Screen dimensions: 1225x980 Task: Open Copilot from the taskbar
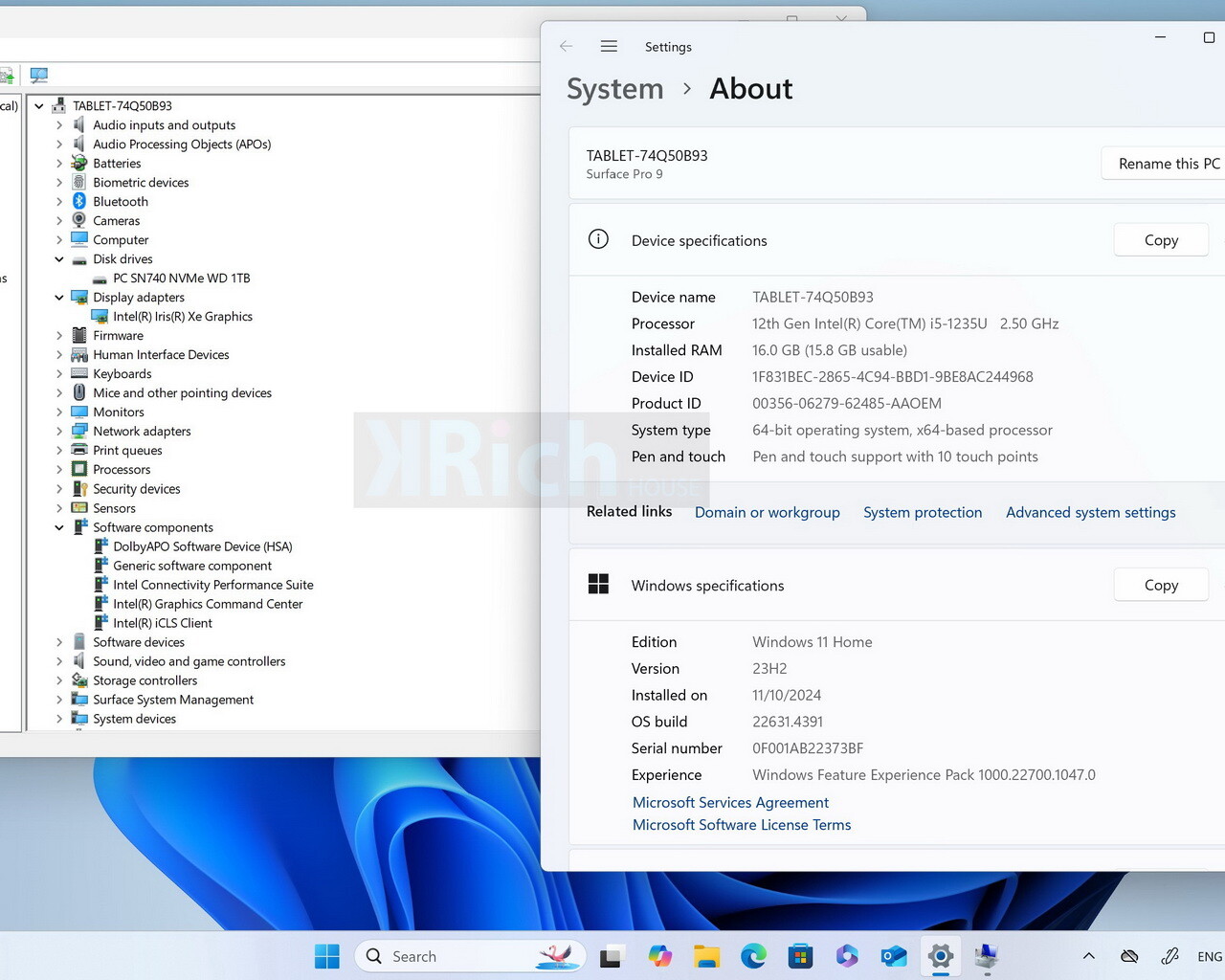[659, 956]
